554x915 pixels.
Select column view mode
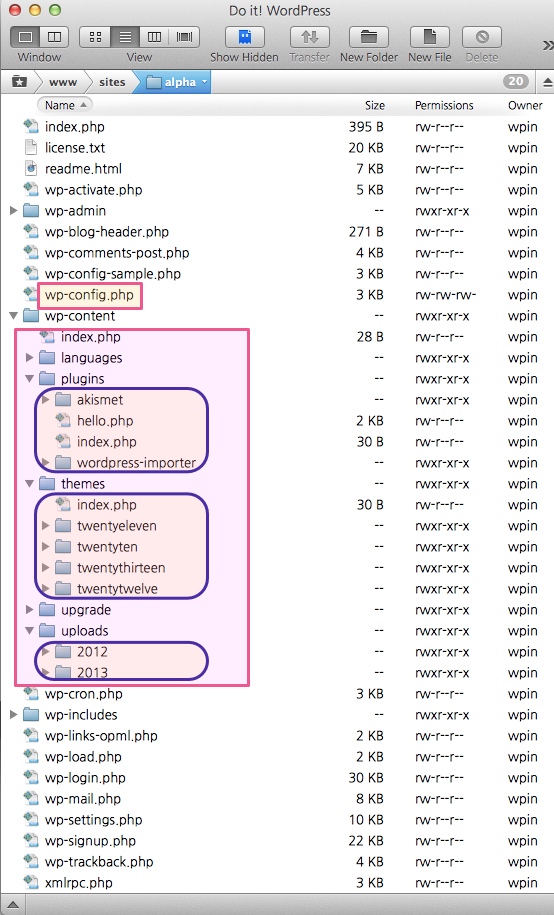(155, 37)
